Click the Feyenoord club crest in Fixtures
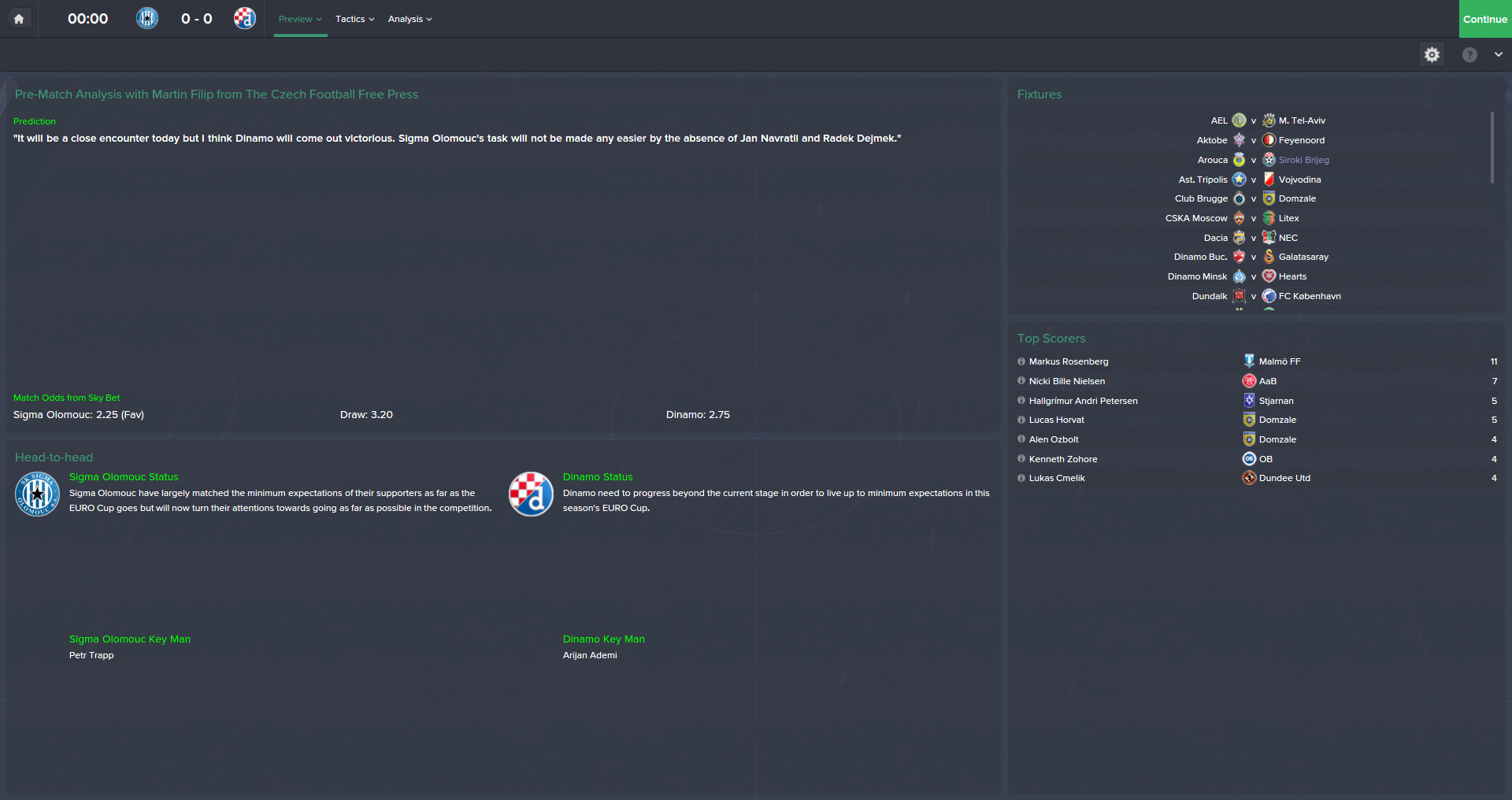This screenshot has width=1512, height=800. click(1269, 140)
